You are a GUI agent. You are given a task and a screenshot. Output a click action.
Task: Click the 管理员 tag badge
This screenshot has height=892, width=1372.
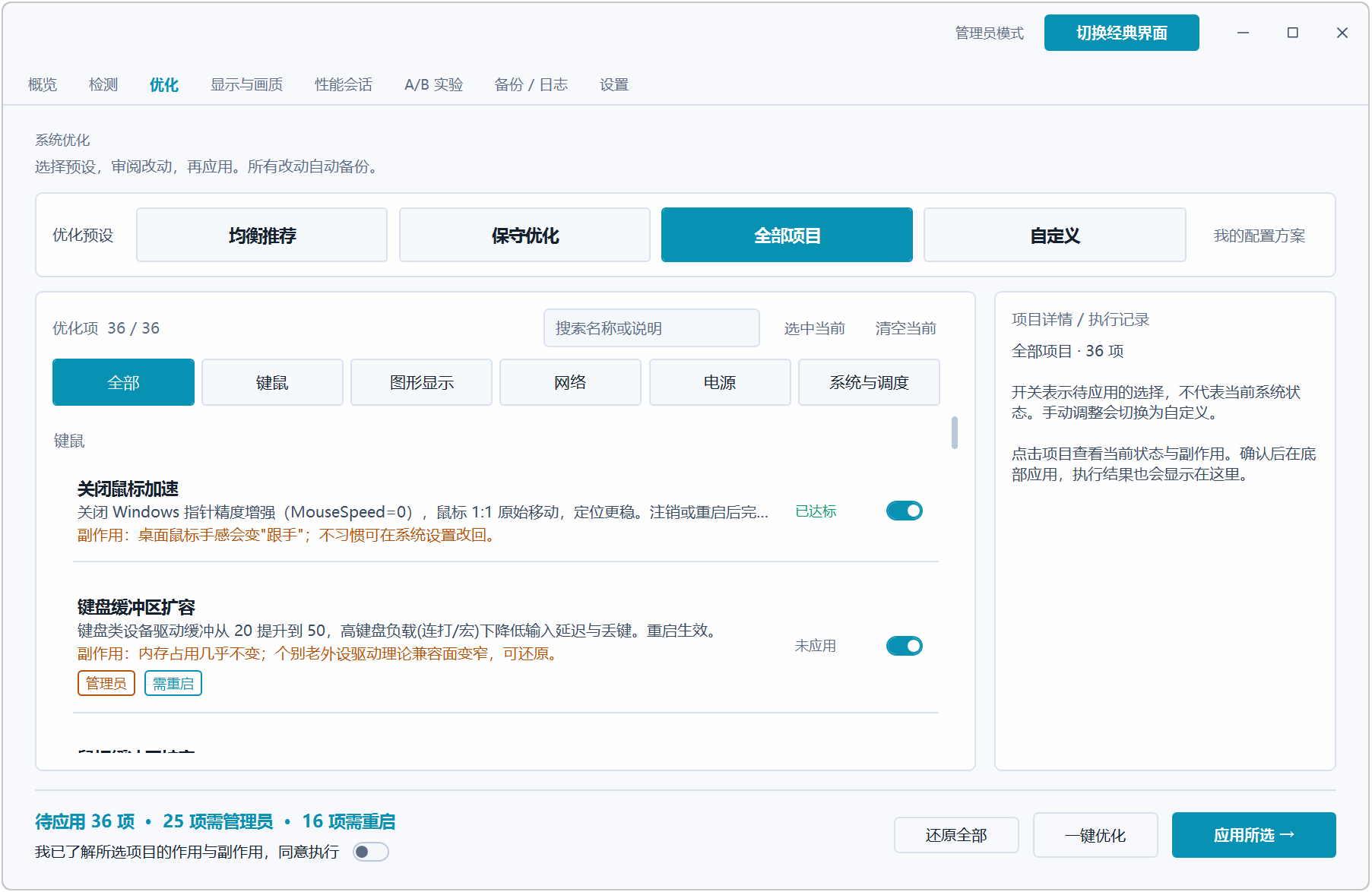point(106,683)
